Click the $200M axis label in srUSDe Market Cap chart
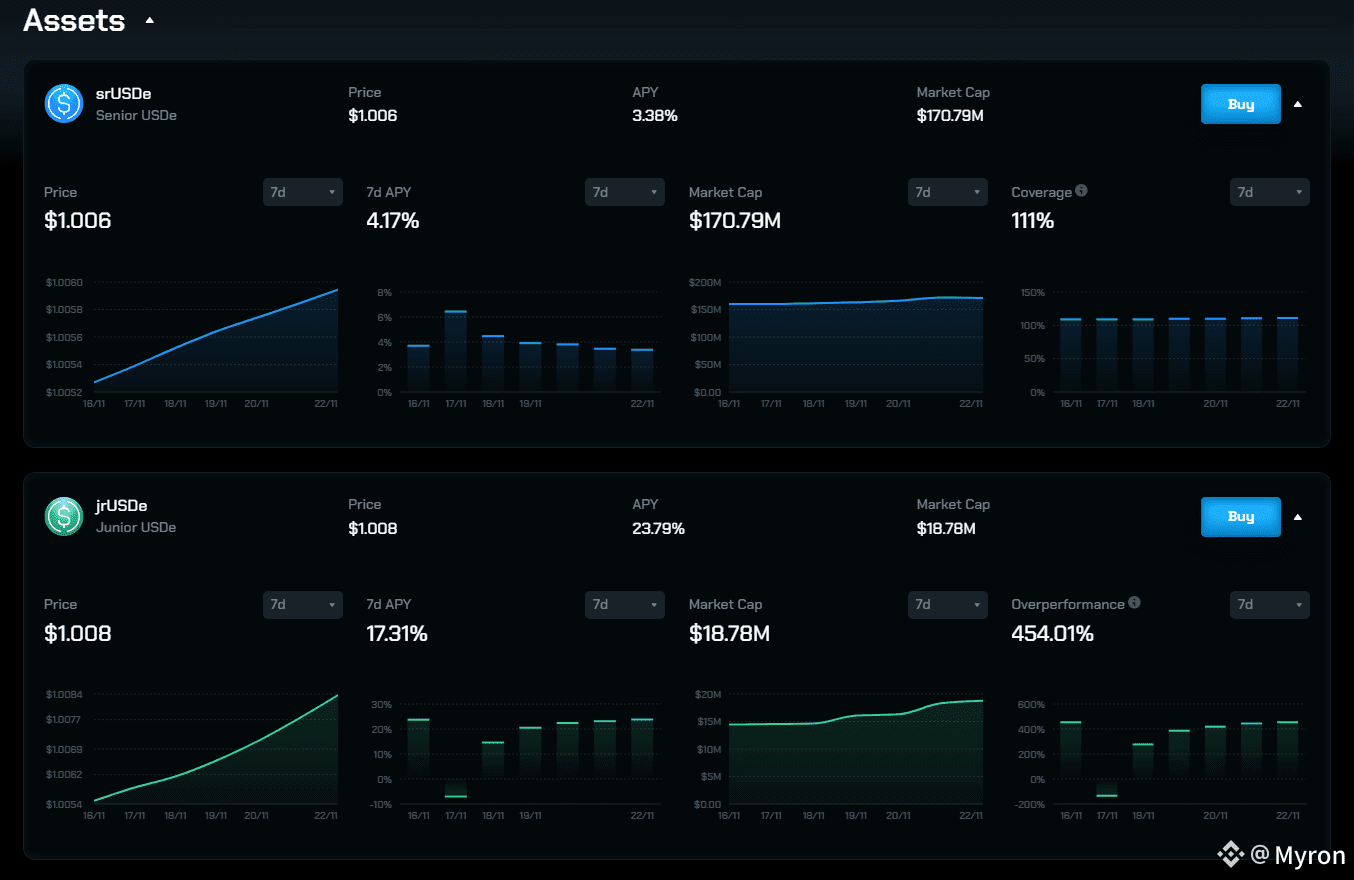Viewport: 1354px width, 880px height. pos(705,283)
